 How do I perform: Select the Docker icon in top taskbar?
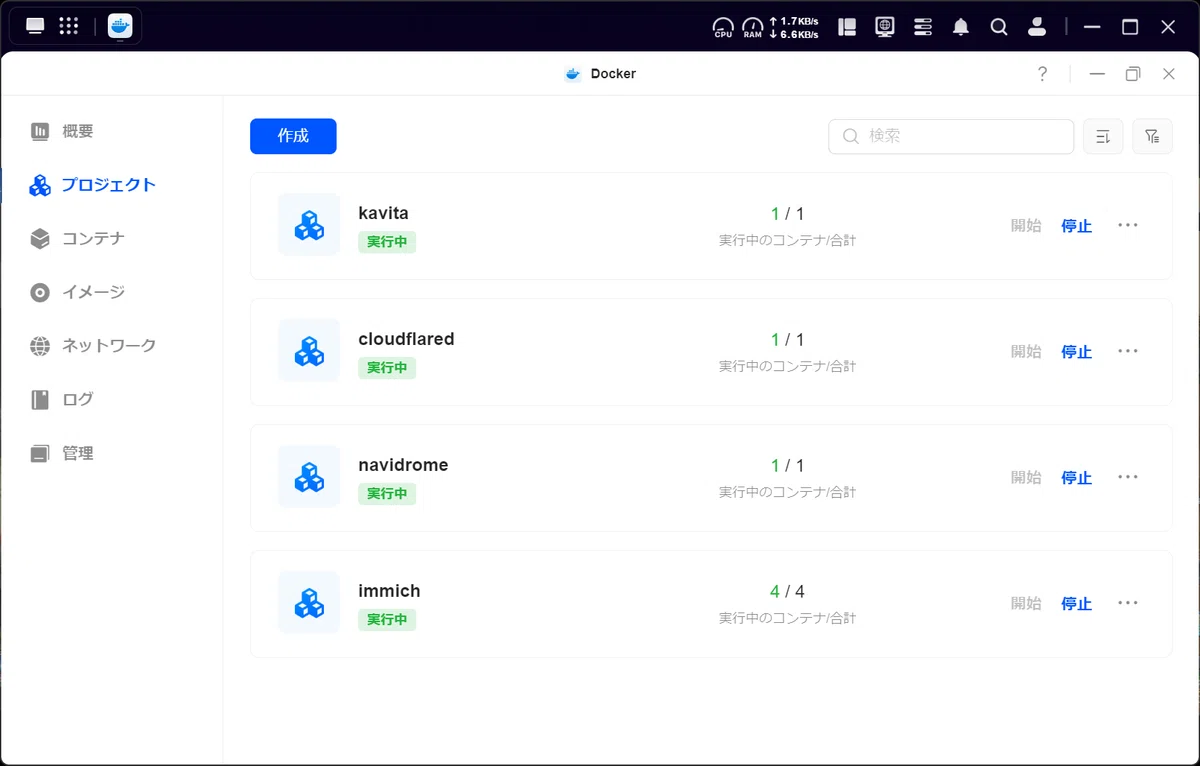pyautogui.click(x=120, y=27)
